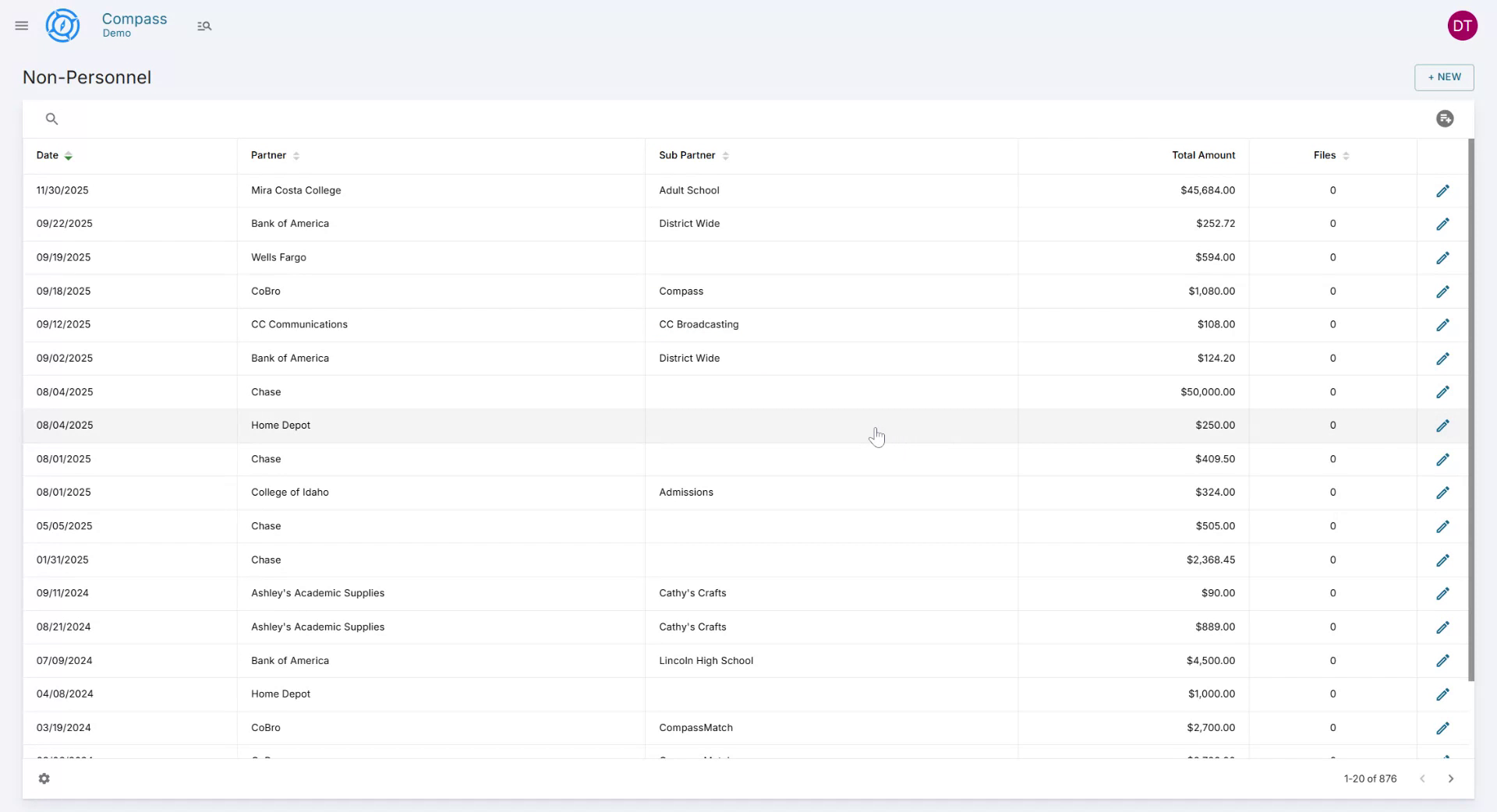1497x812 pixels.
Task: Click the add filter icon above the table
Action: point(1445,118)
